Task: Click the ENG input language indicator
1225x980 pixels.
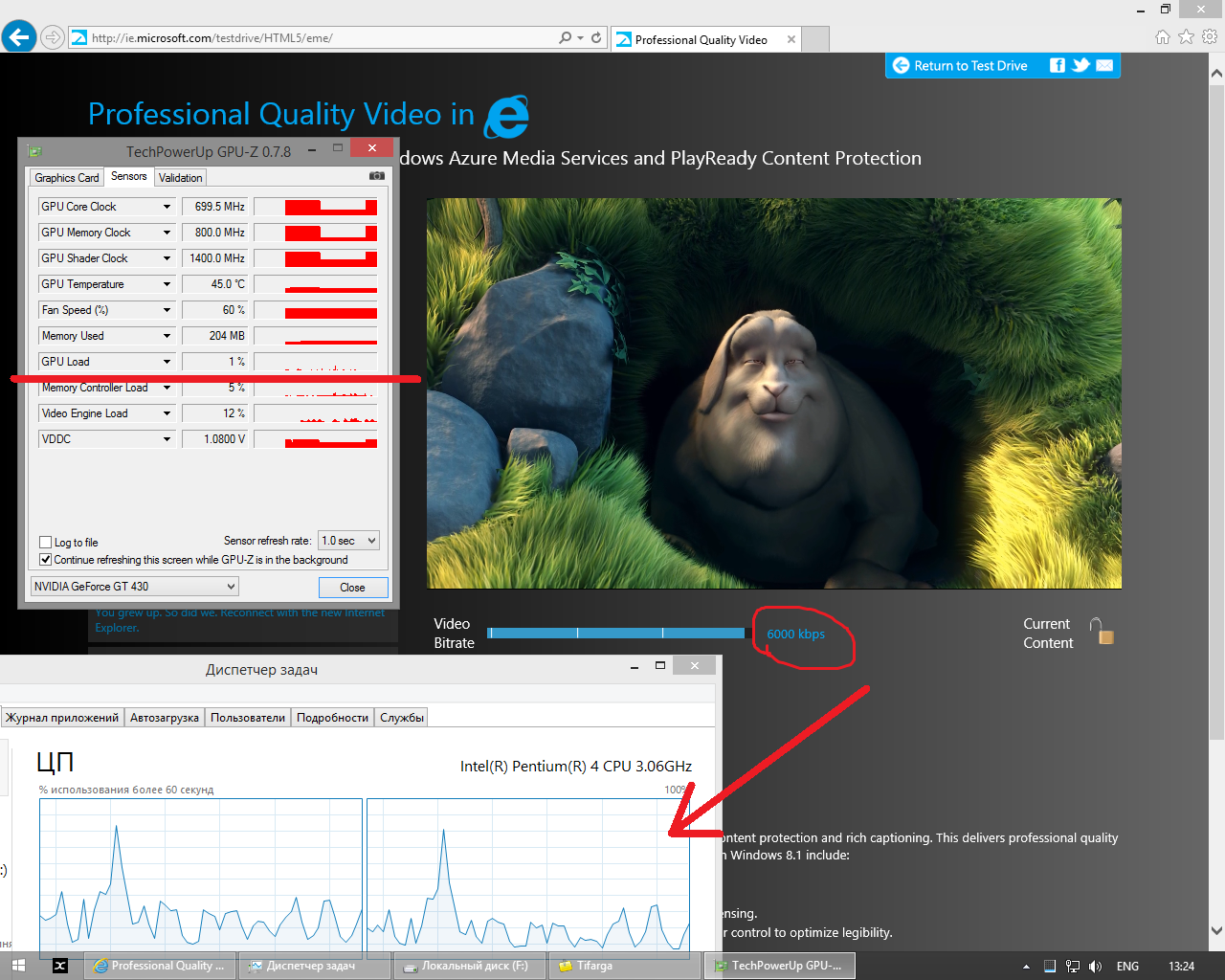Action: [1127, 967]
